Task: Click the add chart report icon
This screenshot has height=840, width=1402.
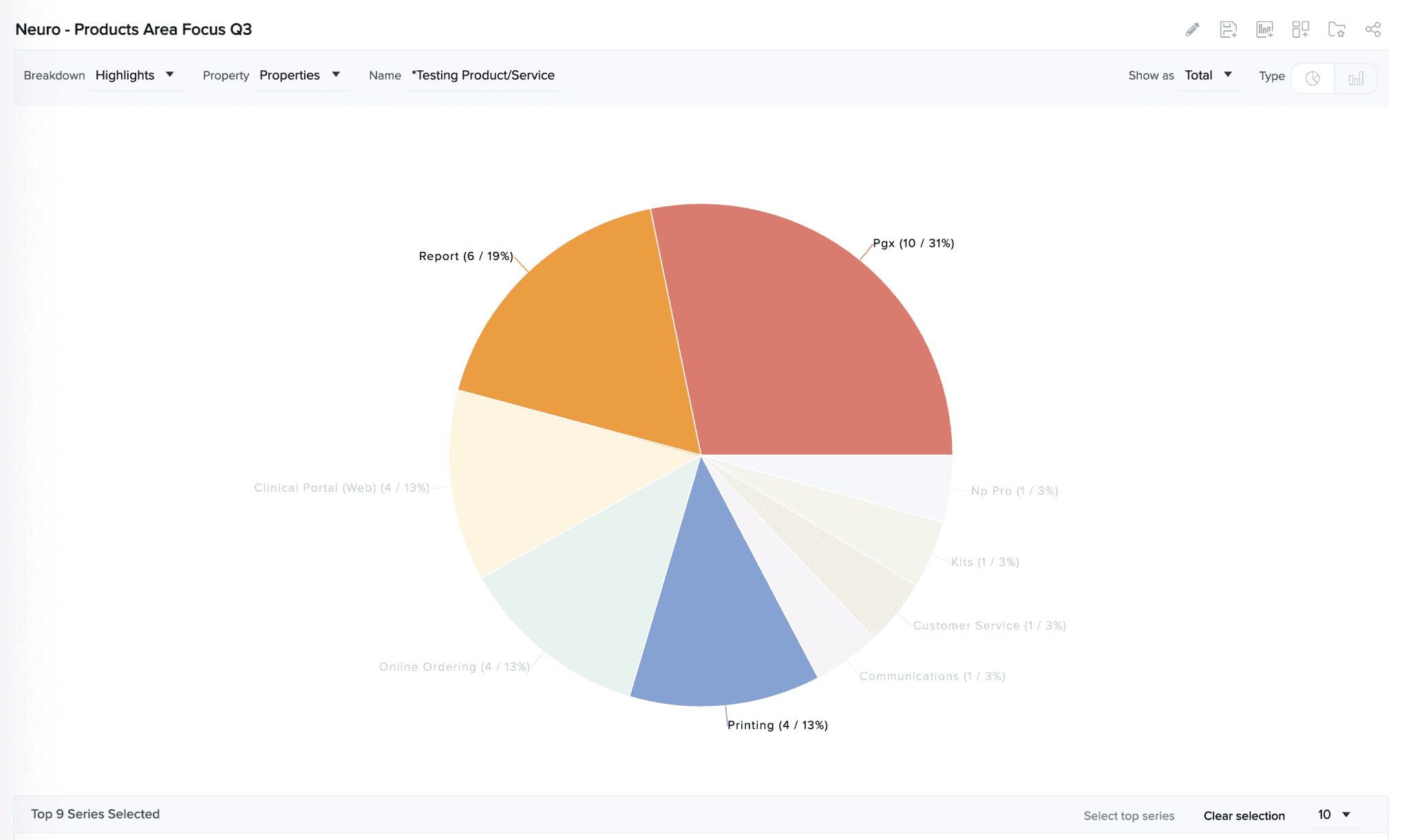Action: (1264, 30)
